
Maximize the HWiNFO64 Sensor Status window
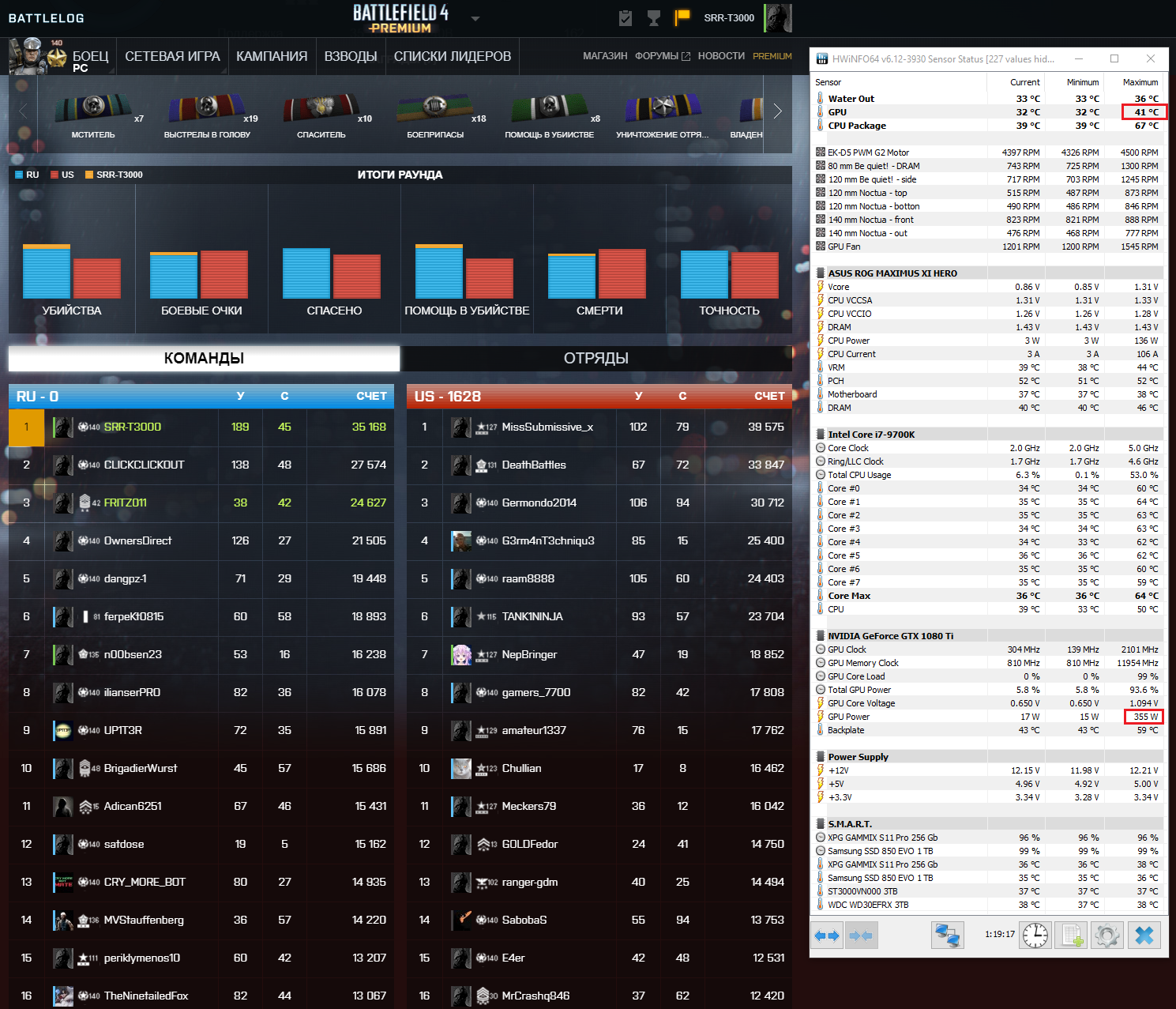(x=1114, y=58)
